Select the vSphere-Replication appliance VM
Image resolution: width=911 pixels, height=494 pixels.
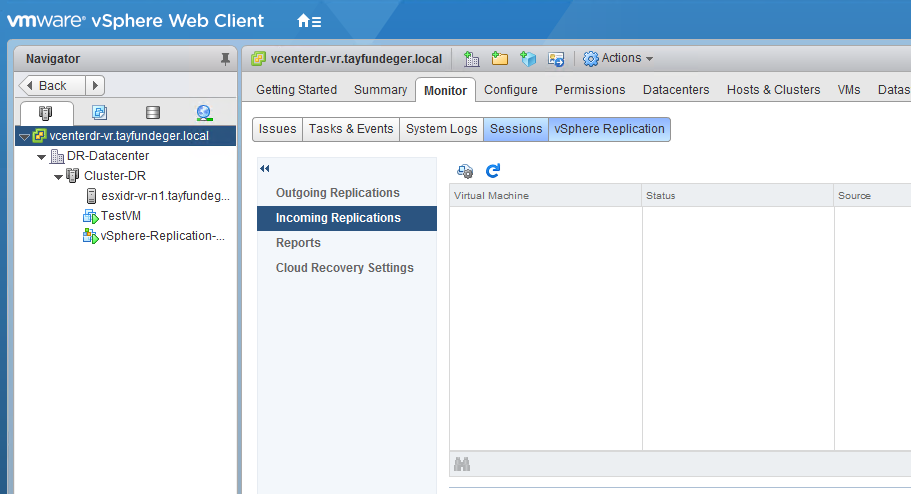[163, 235]
